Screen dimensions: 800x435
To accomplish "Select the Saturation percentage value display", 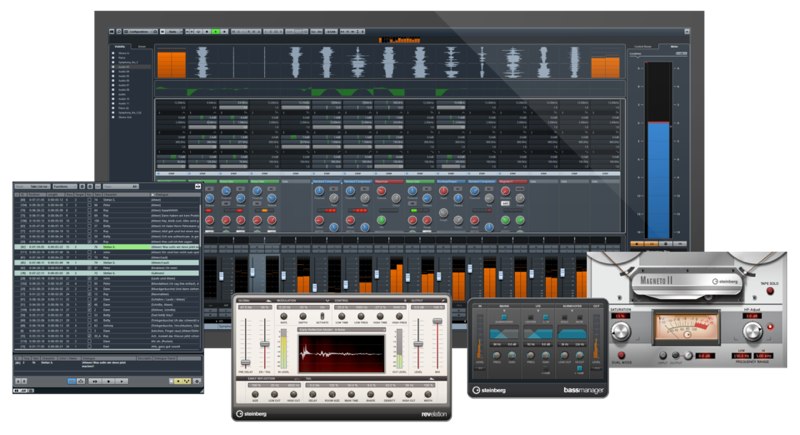I will 620,316.
